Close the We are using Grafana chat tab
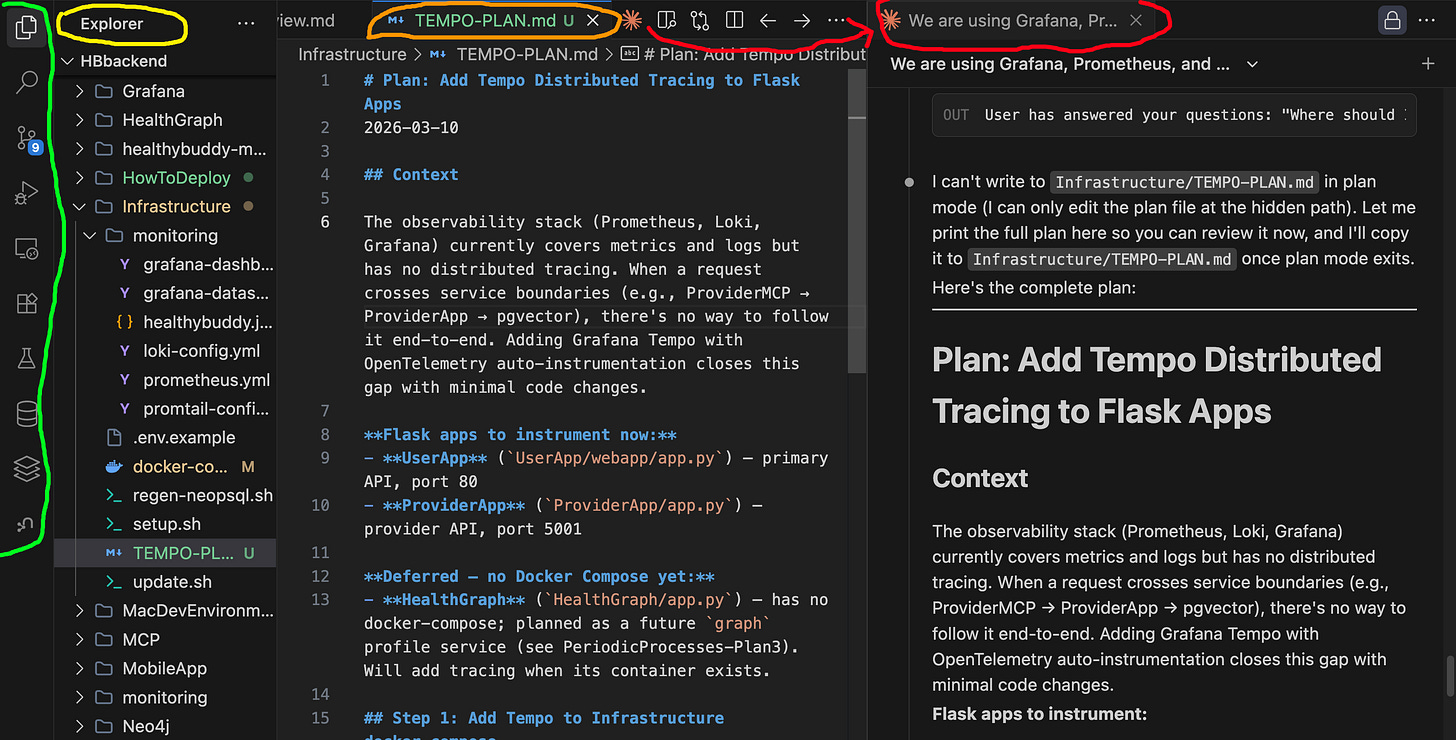The height and width of the screenshot is (740, 1456). click(x=1136, y=20)
